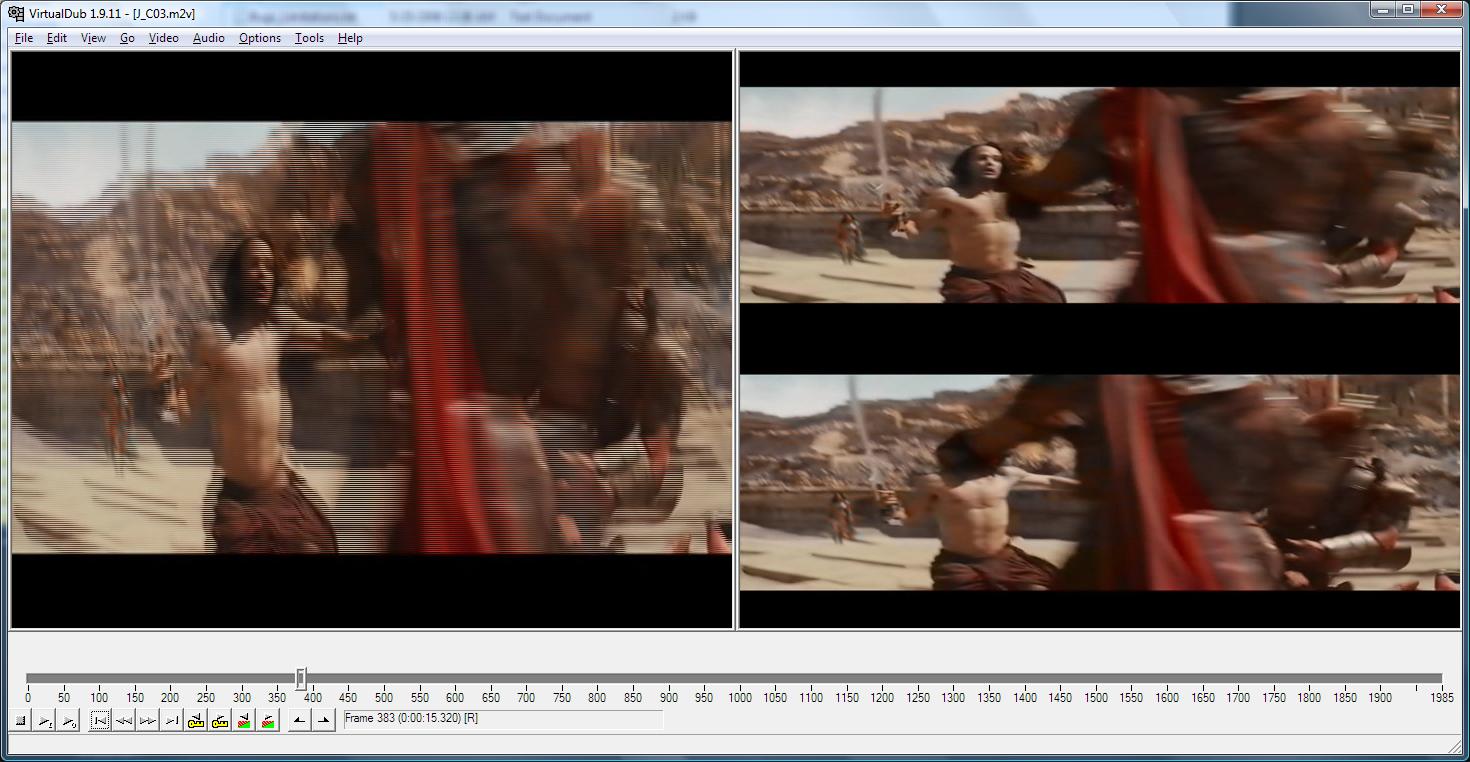This screenshot has height=762, width=1470.
Task: Open the Audio menu
Action: point(208,38)
